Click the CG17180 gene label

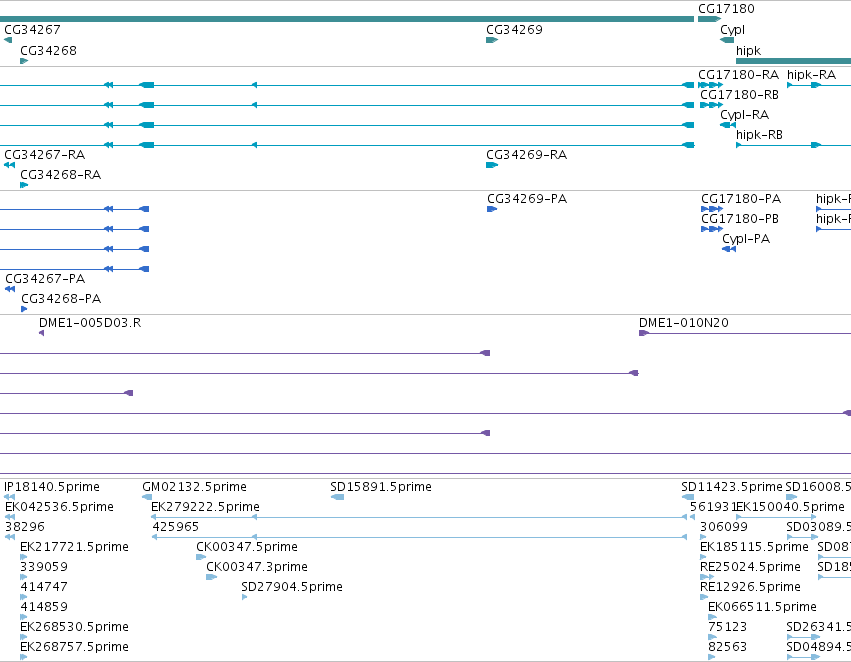point(726,9)
